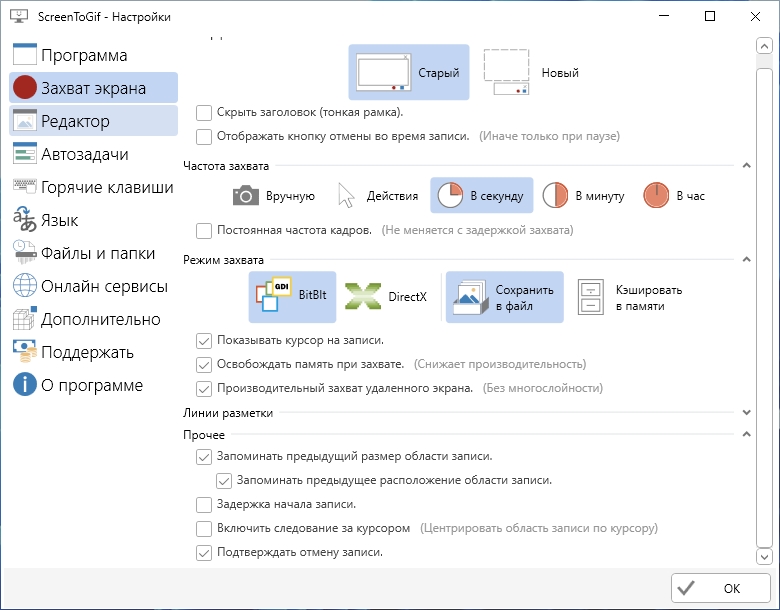Uncheck Подтверждать отмену записи
The image size is (780, 610).
[x=204, y=552]
